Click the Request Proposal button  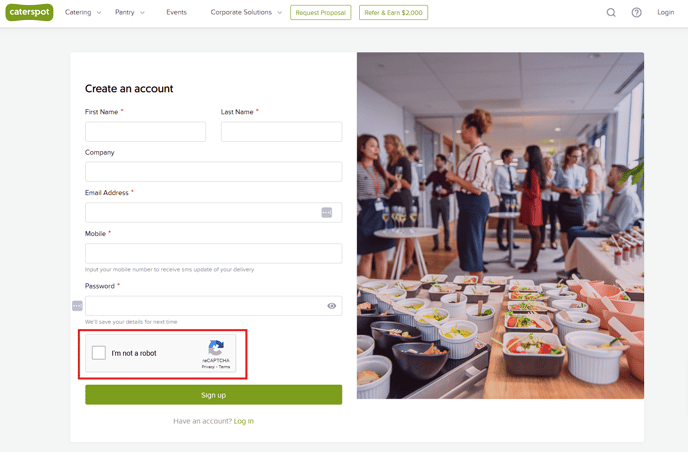pyautogui.click(x=321, y=12)
